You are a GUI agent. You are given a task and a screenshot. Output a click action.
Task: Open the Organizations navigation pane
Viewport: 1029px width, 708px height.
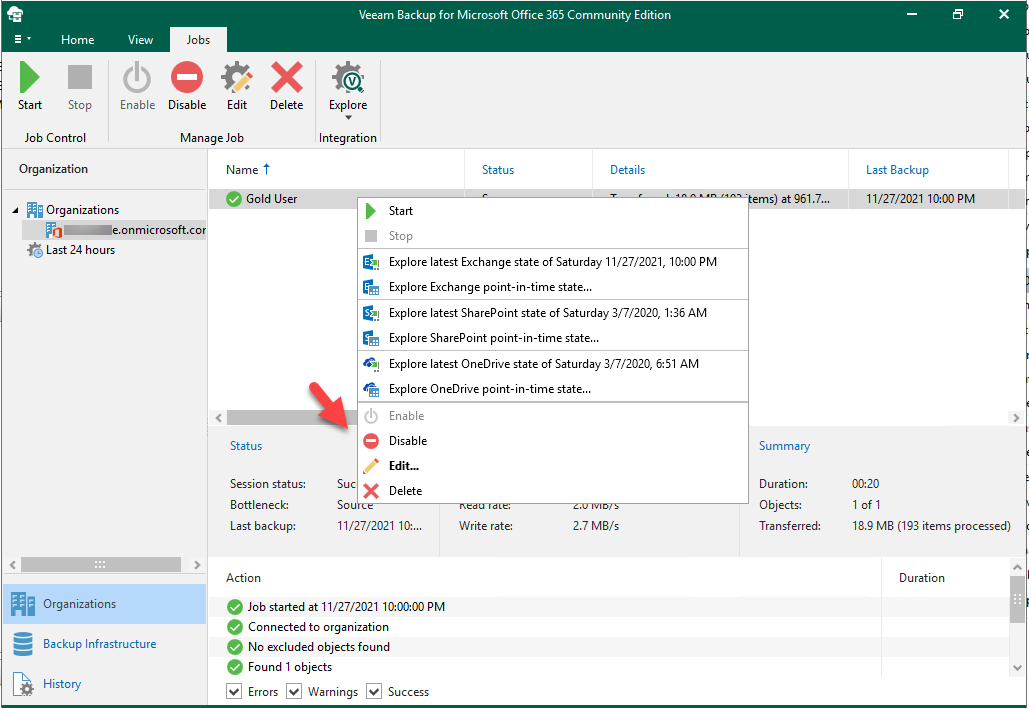pos(104,604)
